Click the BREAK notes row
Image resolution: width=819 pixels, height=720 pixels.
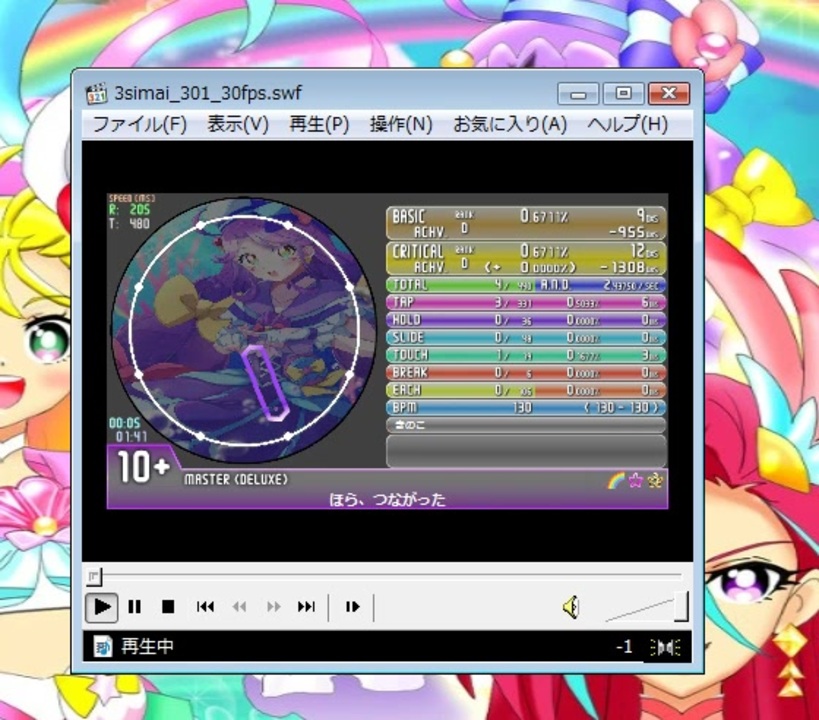click(526, 373)
